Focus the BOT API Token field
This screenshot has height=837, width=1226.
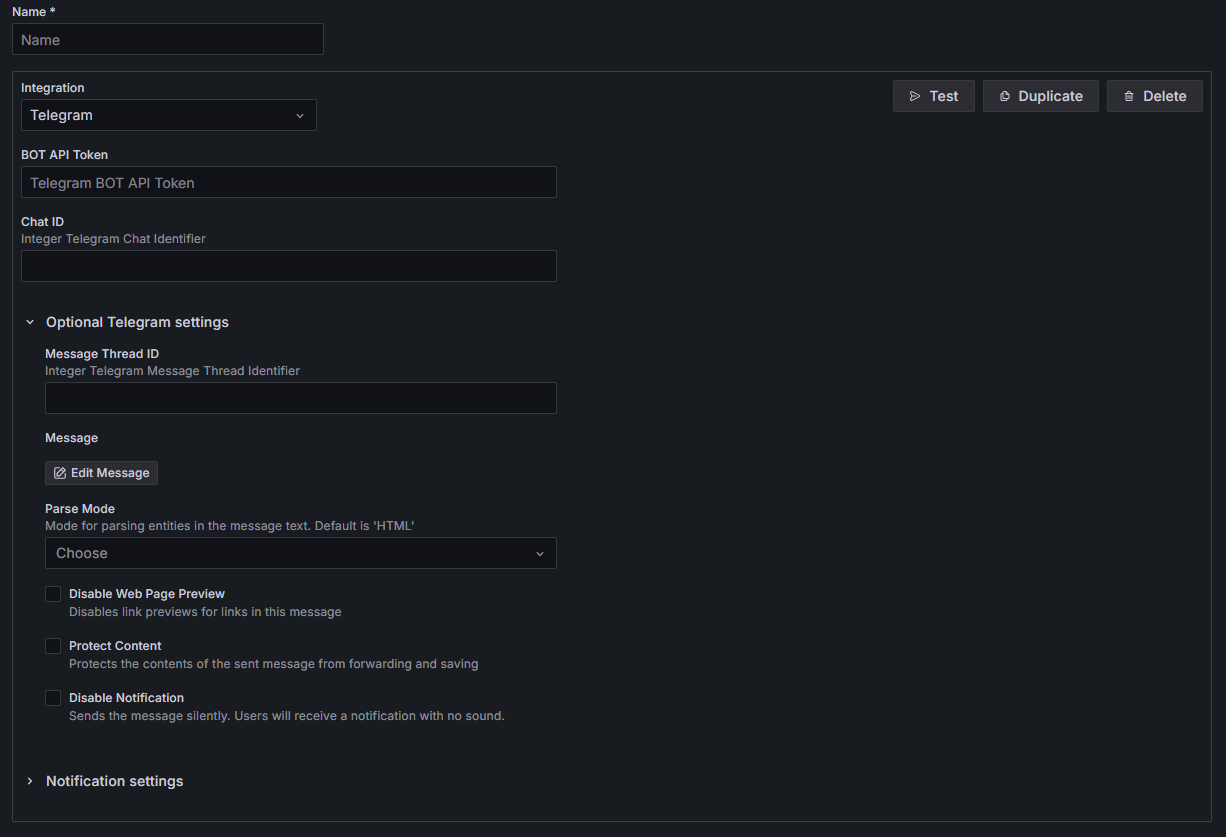[x=289, y=182]
